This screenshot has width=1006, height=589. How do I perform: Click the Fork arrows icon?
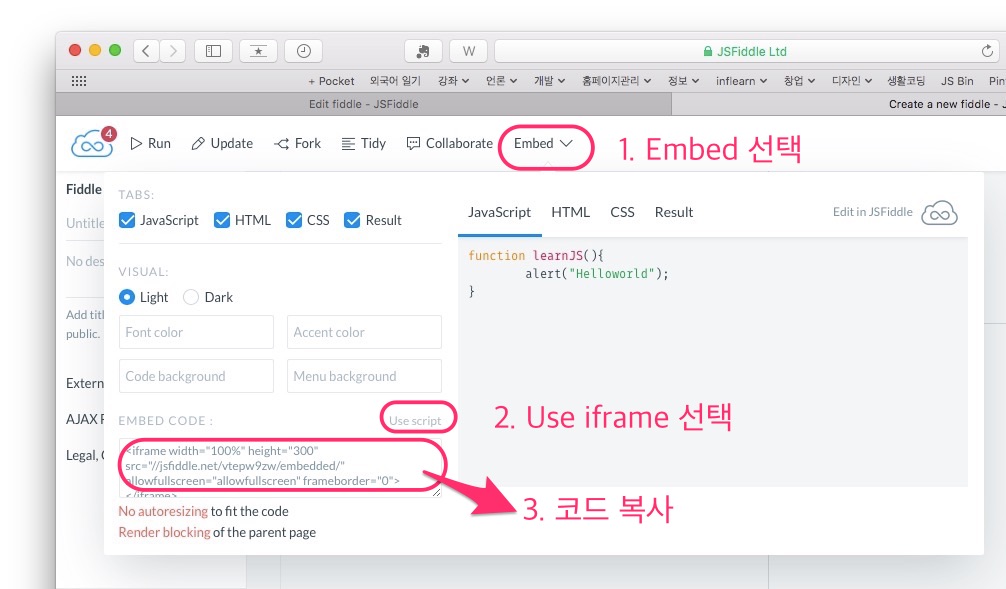[x=282, y=144]
